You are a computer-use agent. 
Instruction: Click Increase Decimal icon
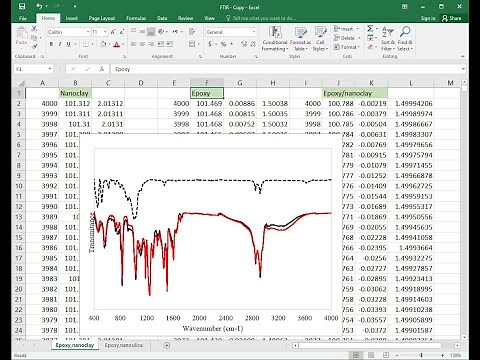click(244, 44)
